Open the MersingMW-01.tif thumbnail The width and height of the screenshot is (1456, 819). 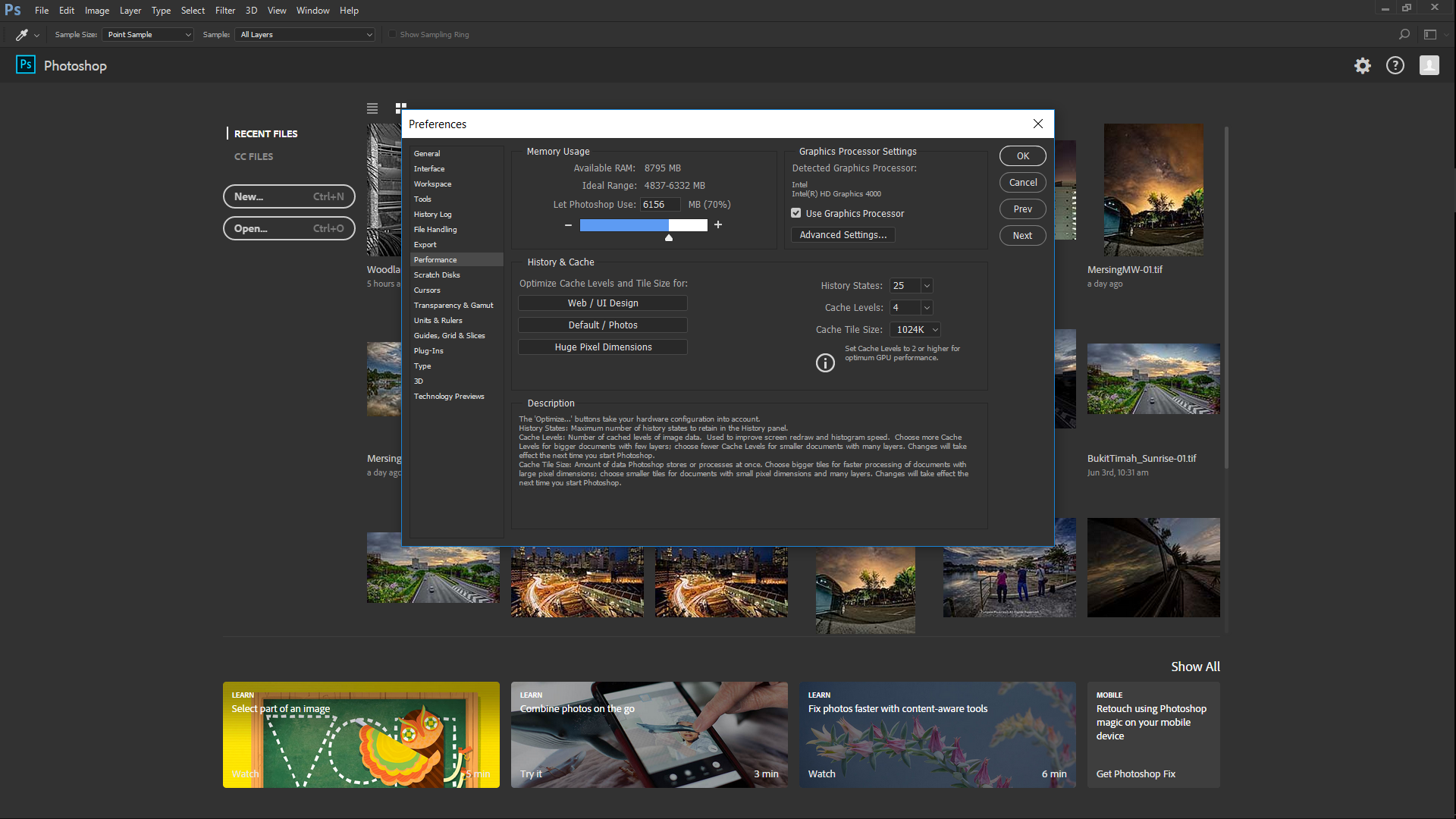pyautogui.click(x=1153, y=190)
